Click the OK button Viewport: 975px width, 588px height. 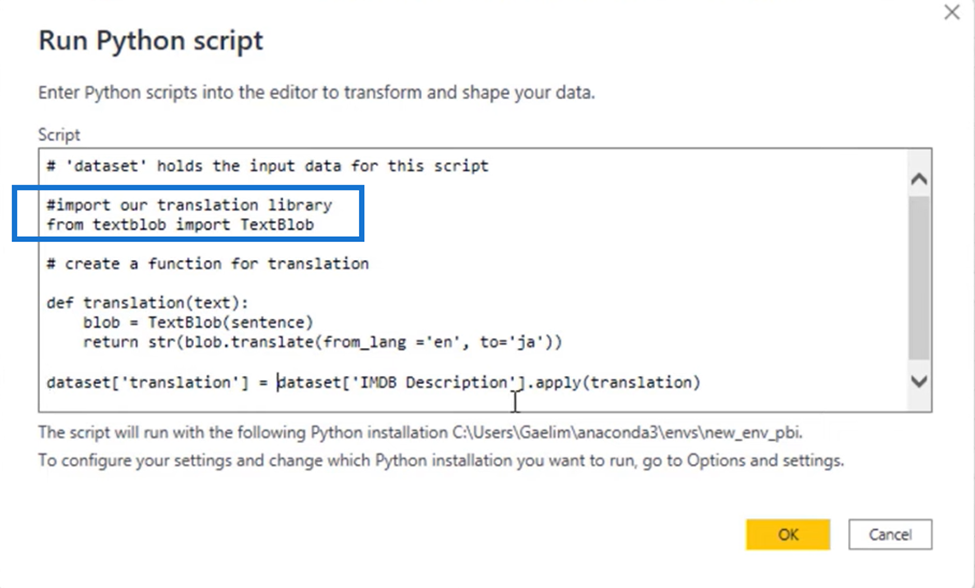788,535
